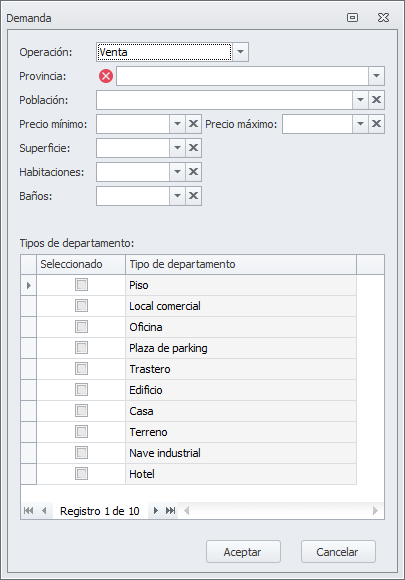Clear the Superficie value with X icon

click(x=193, y=148)
